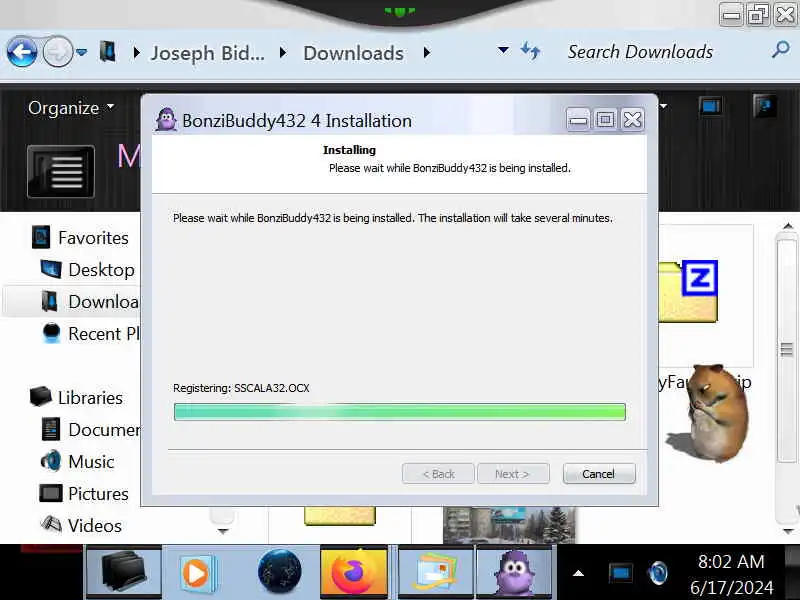
Task: Open the file explorer taskbar button
Action: pos(124,571)
